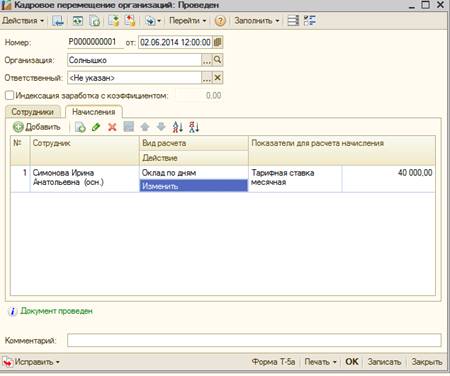
Task: Click the move row up arrow icon
Action: 145,127
